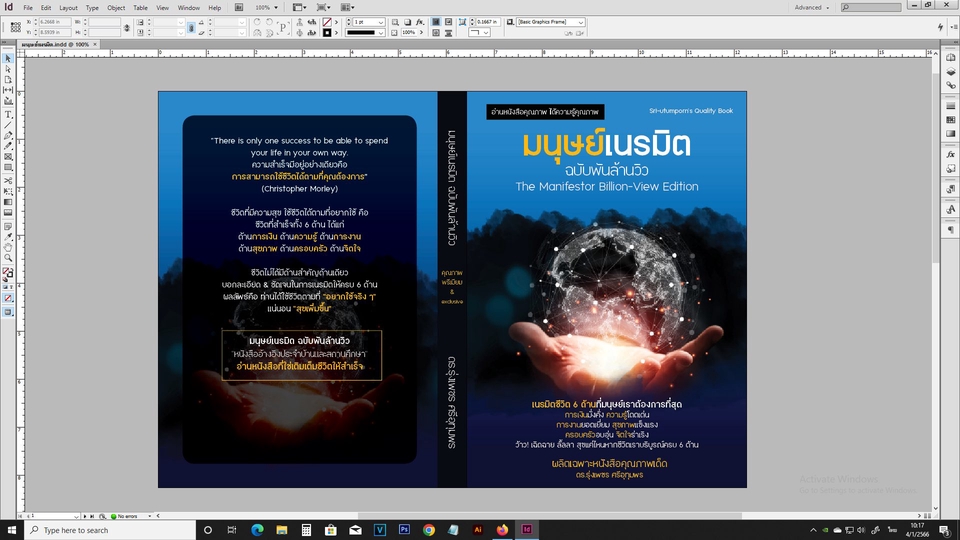Open the control panel flyout menu

[x=953, y=27]
